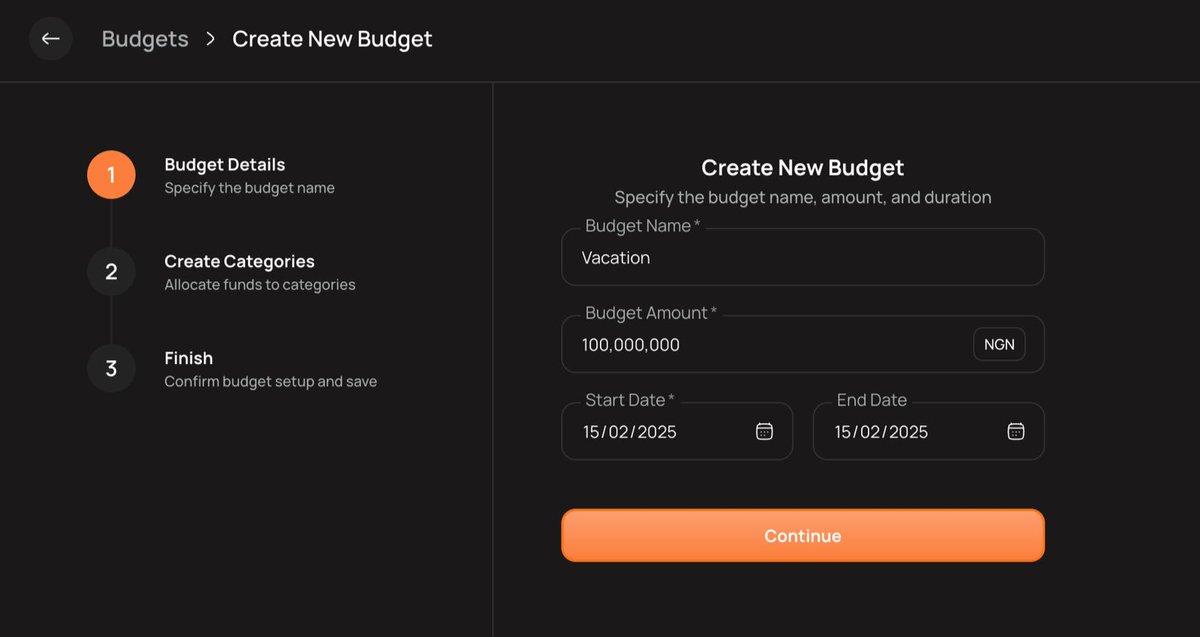1200x637 pixels.
Task: Select step 2 circle Create Categories
Action: 111,272
